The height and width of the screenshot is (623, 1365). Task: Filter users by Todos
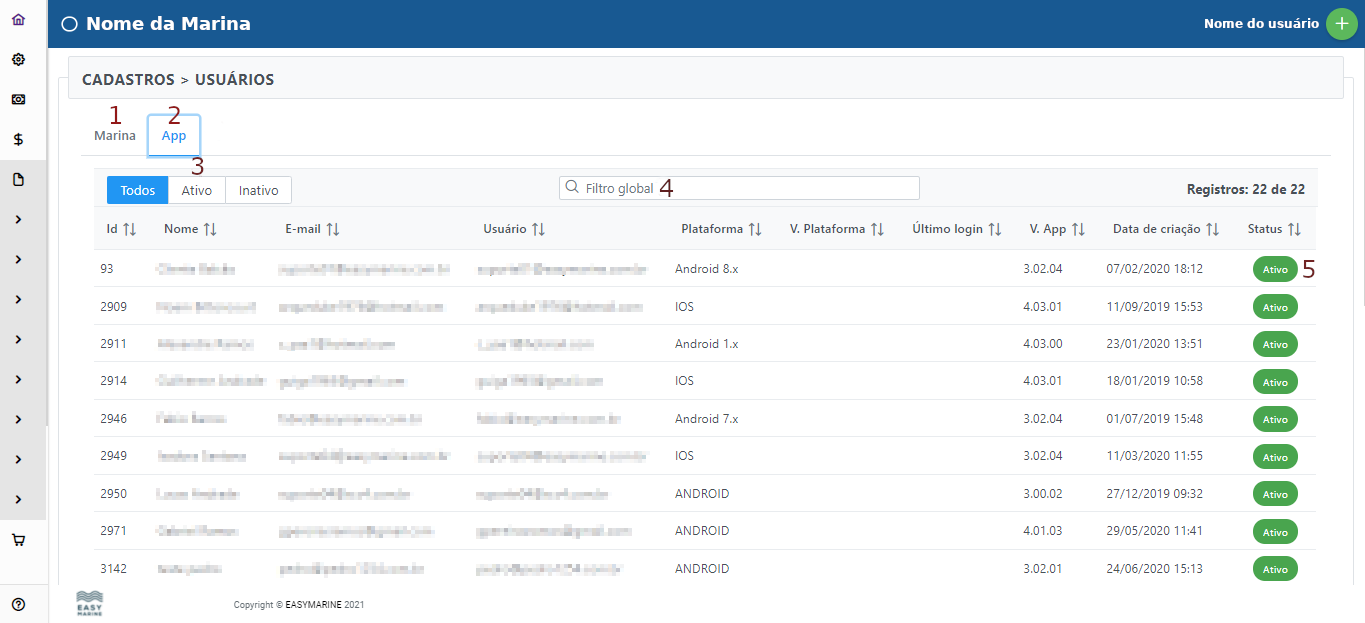point(138,190)
